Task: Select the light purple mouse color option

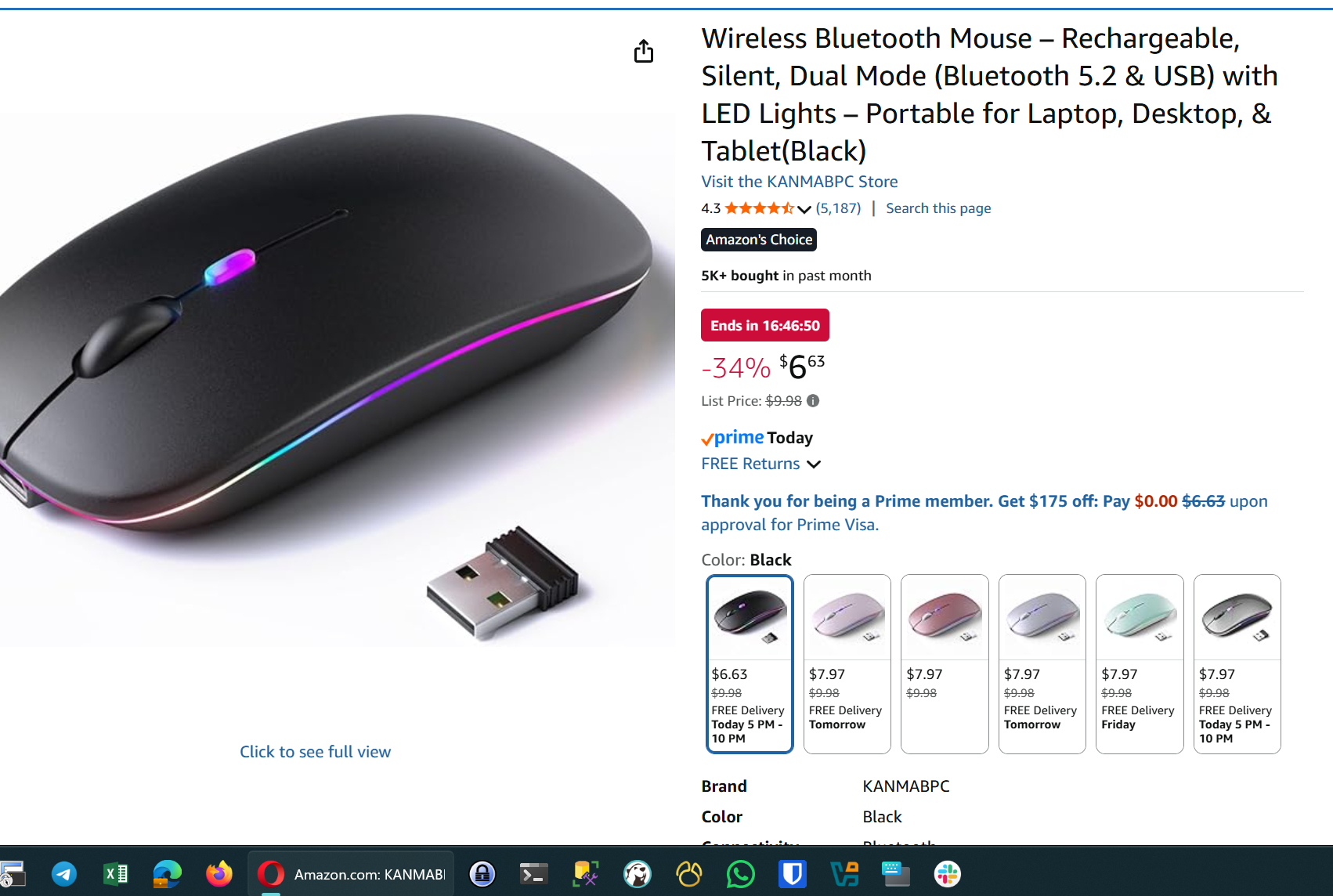Action: point(847,664)
